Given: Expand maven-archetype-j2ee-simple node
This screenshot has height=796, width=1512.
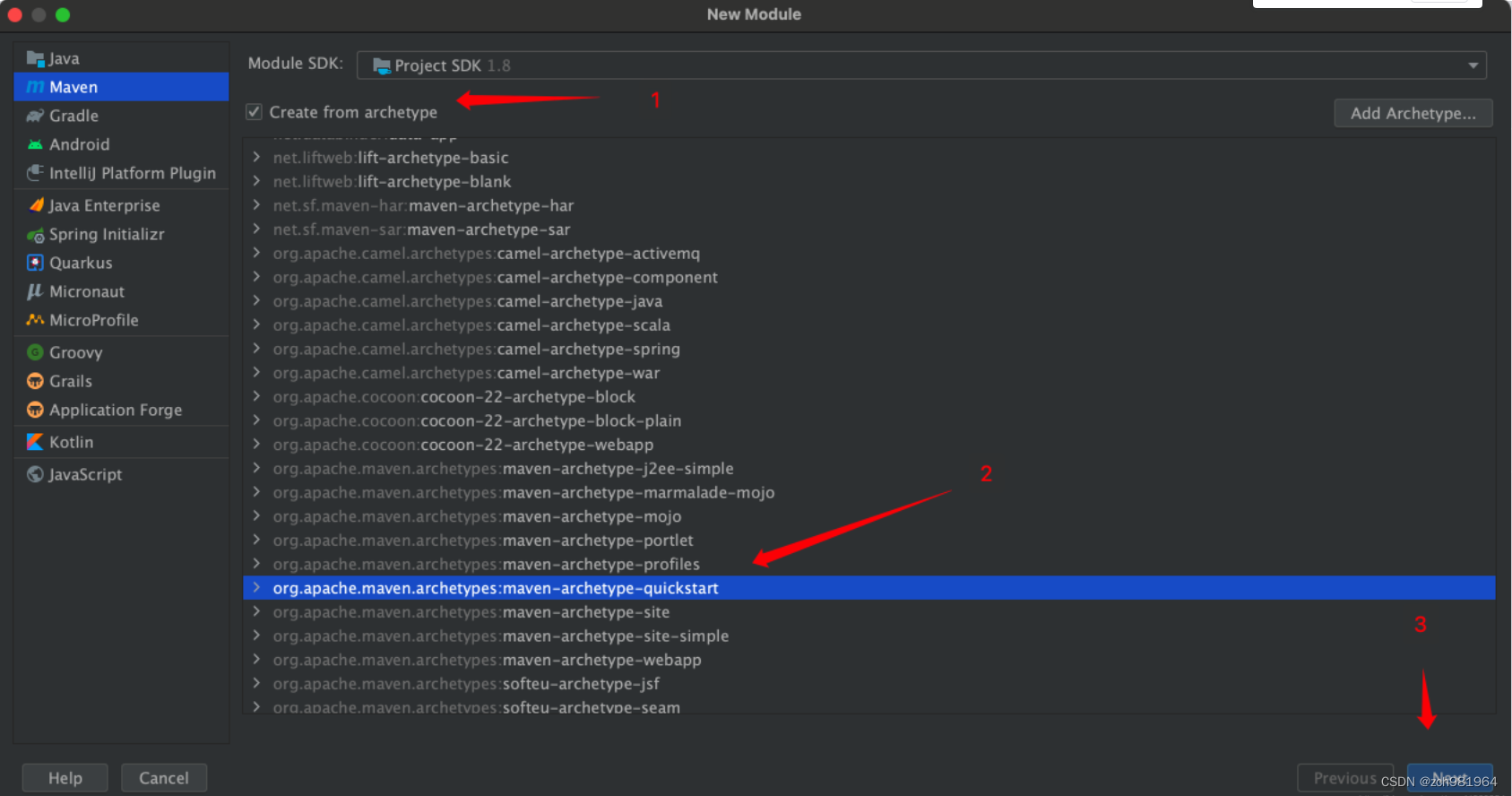Looking at the screenshot, I should [256, 468].
